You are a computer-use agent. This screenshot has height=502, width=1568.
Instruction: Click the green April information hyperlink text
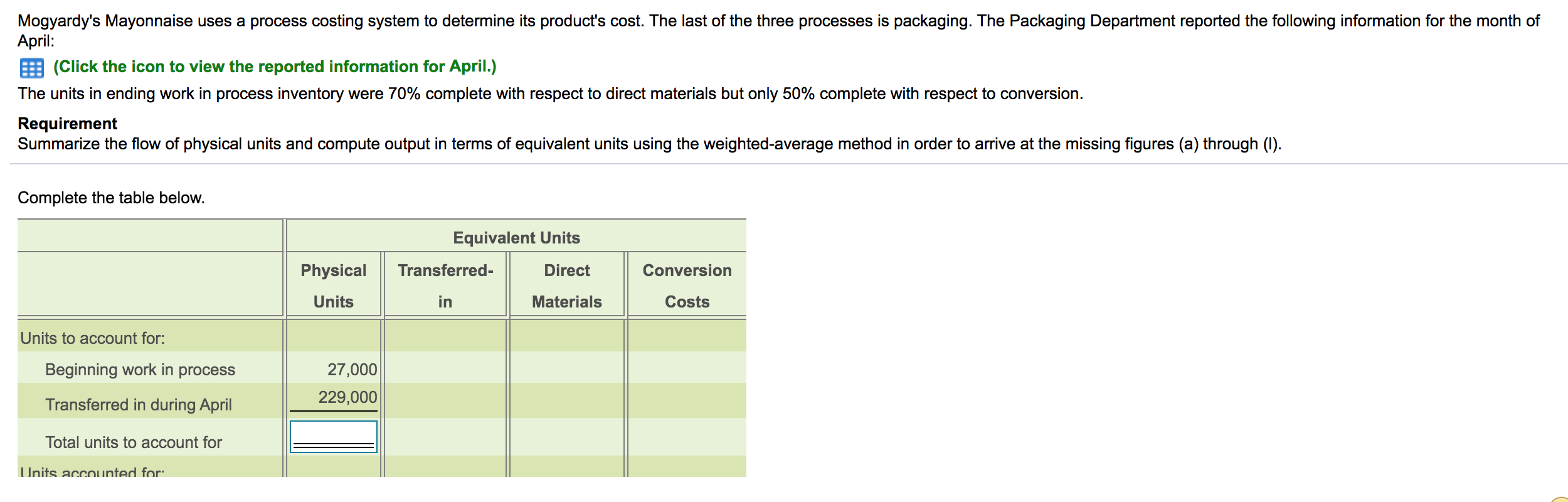[x=273, y=66]
